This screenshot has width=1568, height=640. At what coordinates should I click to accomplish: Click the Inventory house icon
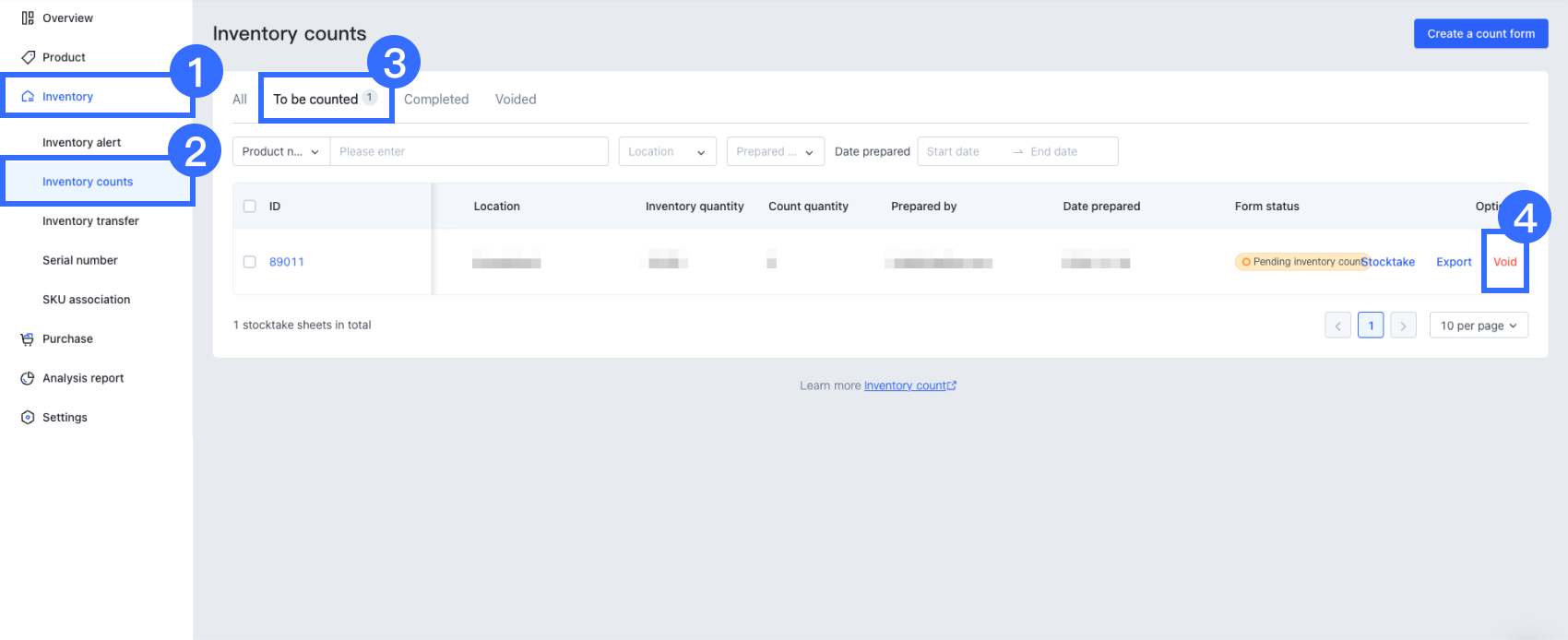coord(28,97)
